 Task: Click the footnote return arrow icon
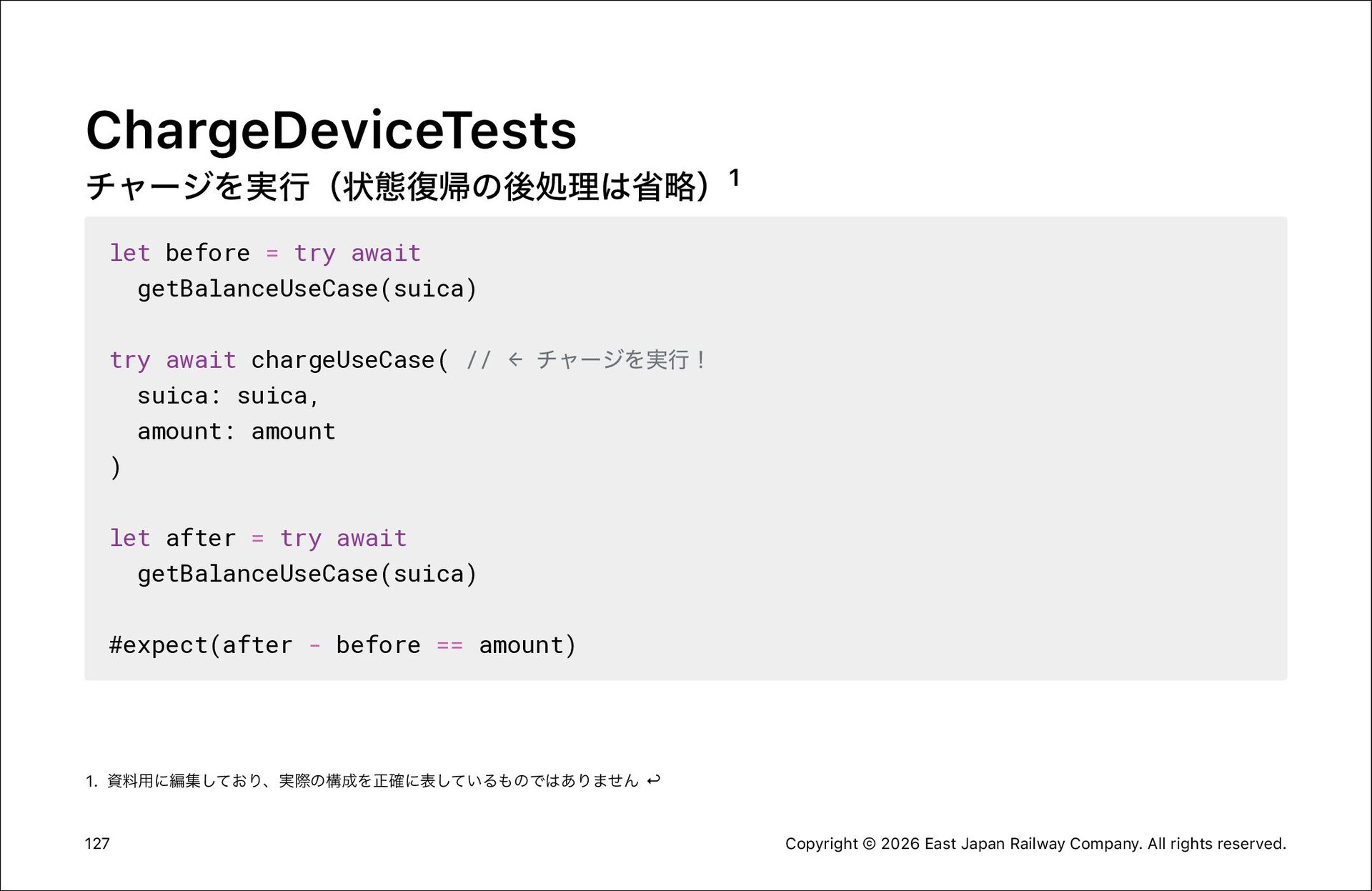point(653,780)
